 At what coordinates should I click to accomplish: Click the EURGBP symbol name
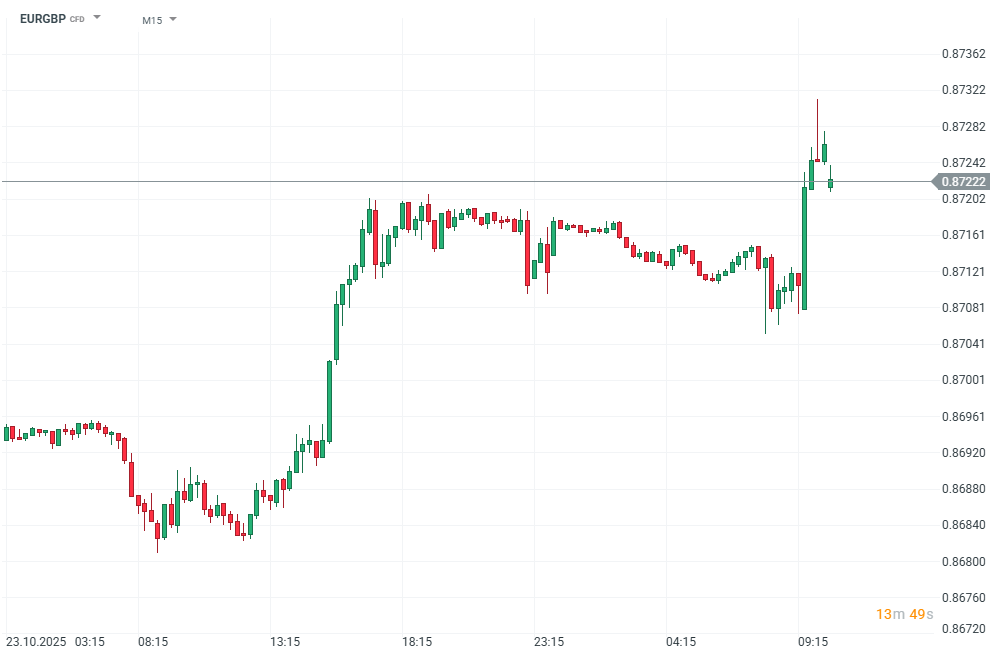coord(42,19)
